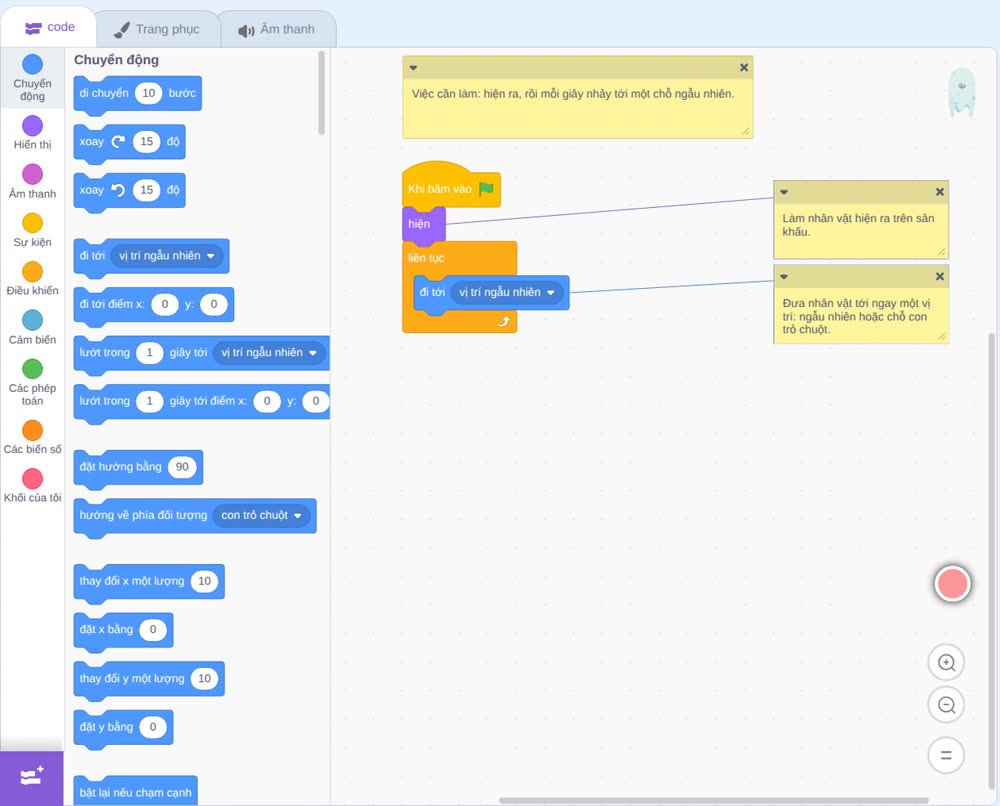Click the red record circle button

(952, 583)
